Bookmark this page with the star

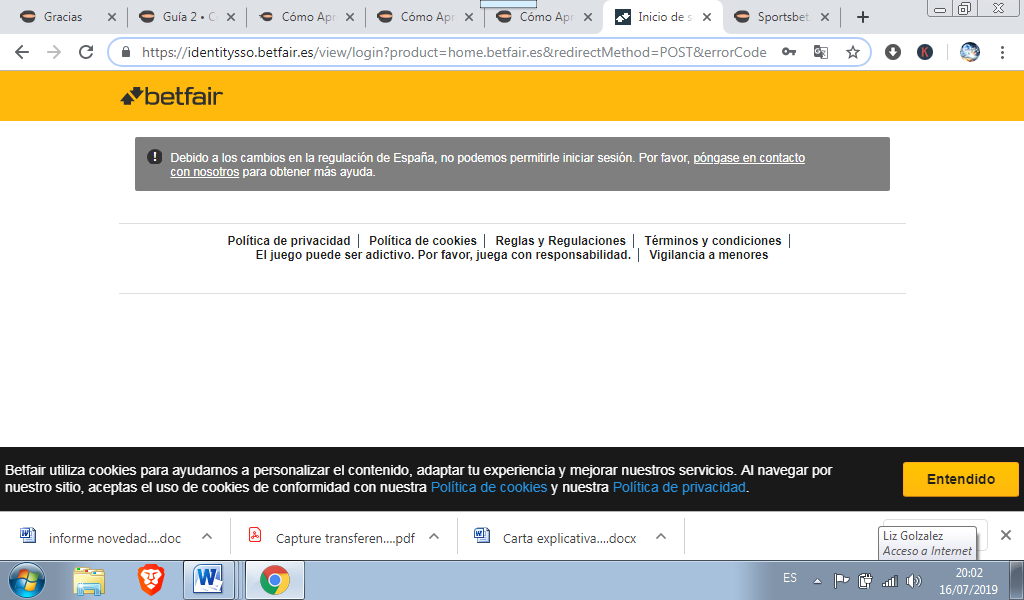pos(853,52)
